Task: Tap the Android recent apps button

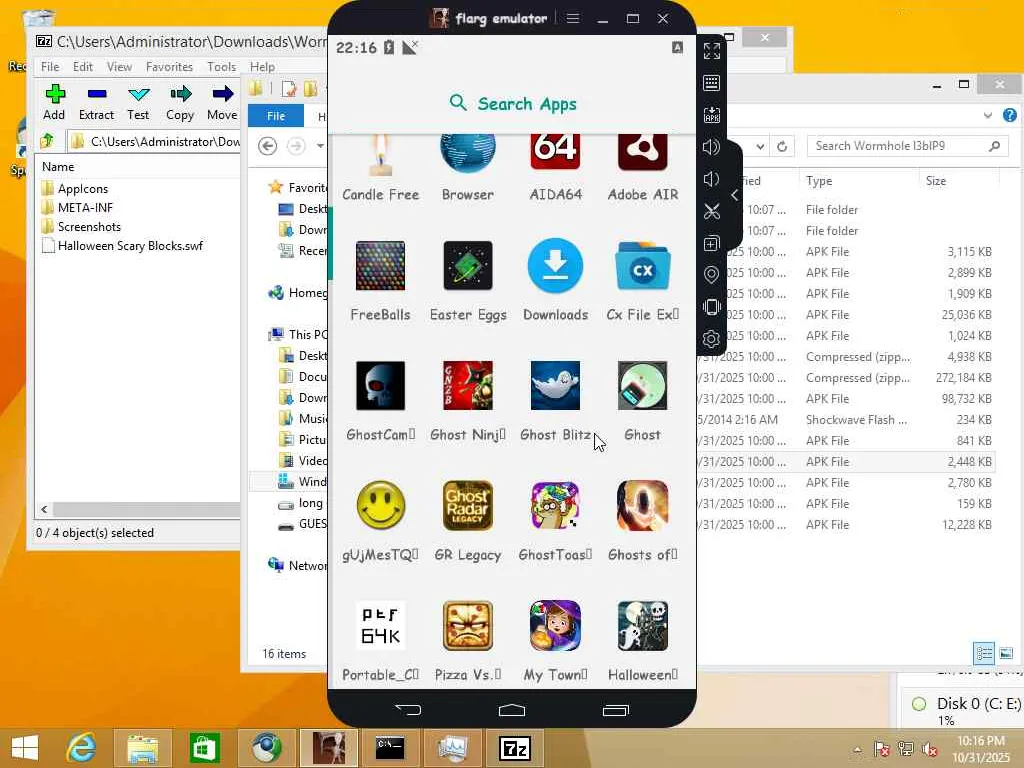Action: click(x=615, y=710)
